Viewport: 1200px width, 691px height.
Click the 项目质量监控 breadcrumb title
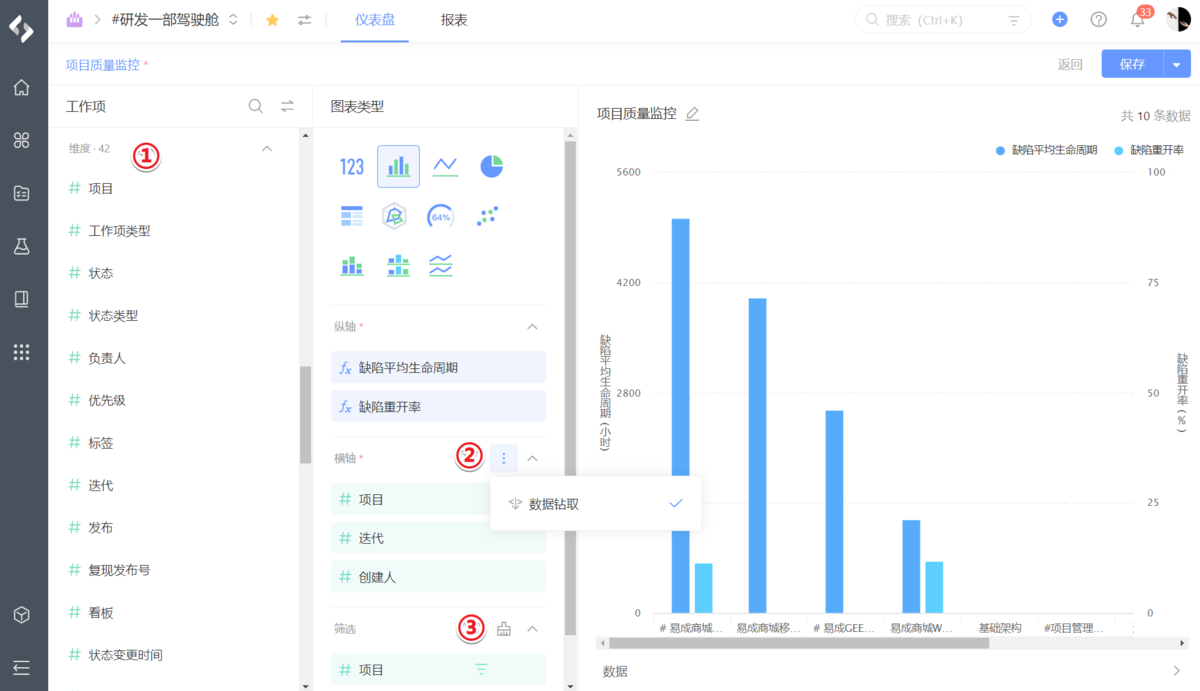(103, 64)
